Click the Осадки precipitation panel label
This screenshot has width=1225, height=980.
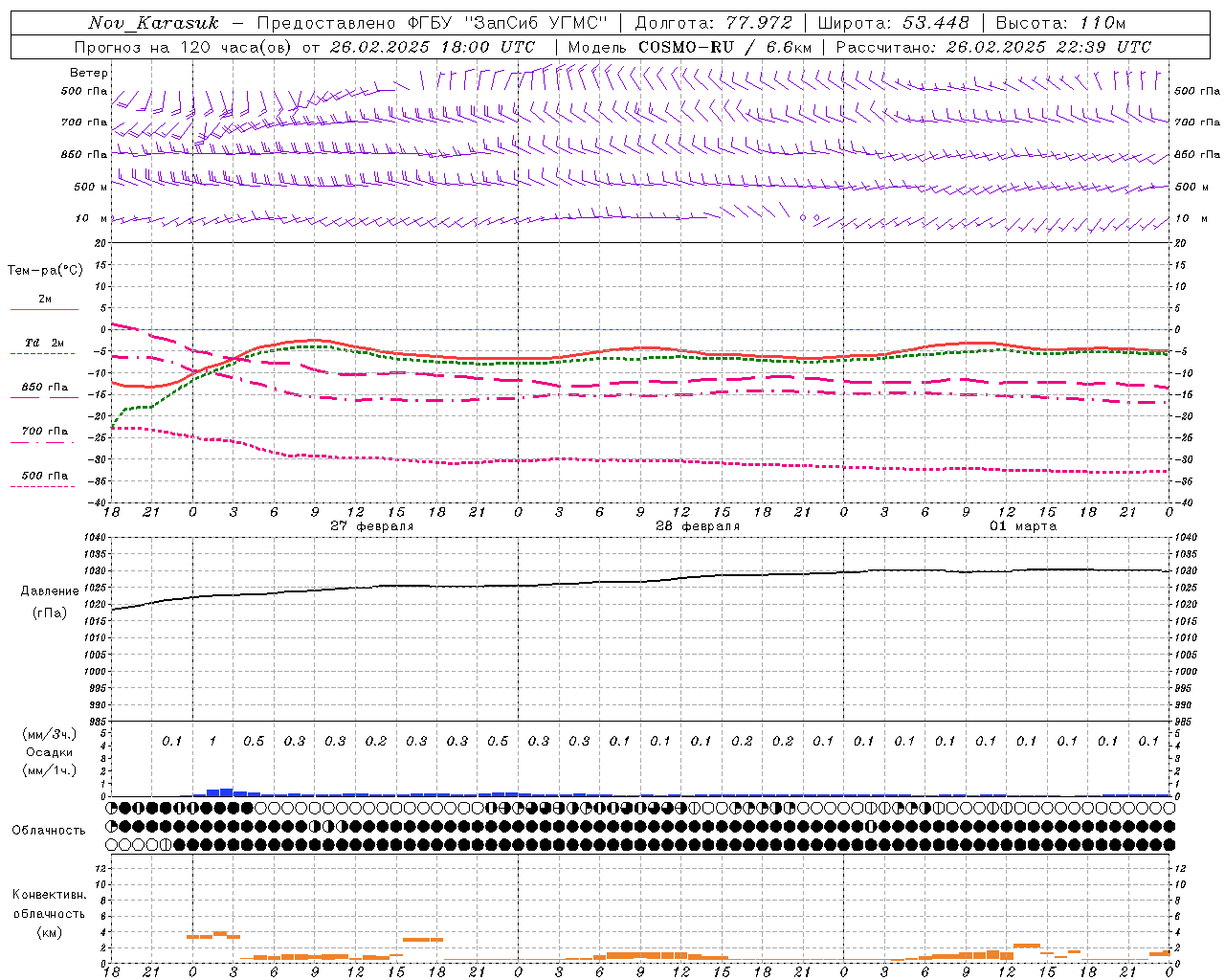tap(50, 752)
